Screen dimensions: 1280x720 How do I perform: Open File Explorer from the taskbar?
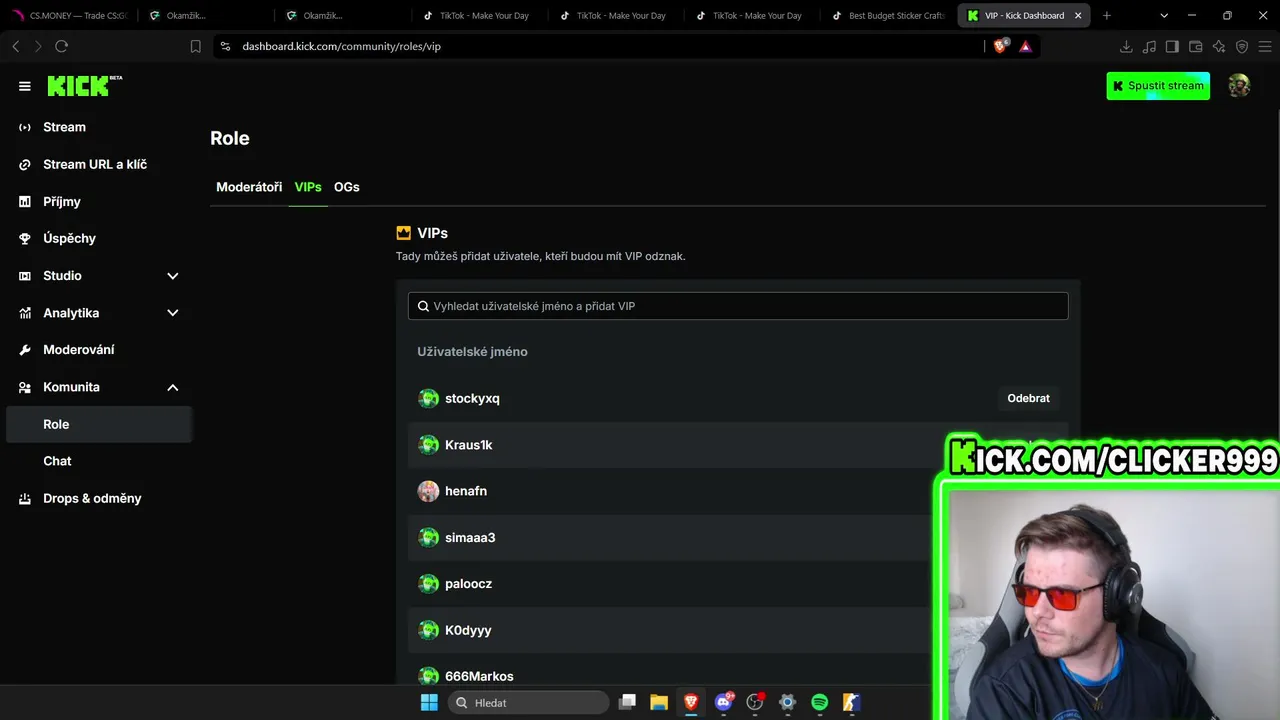point(659,702)
